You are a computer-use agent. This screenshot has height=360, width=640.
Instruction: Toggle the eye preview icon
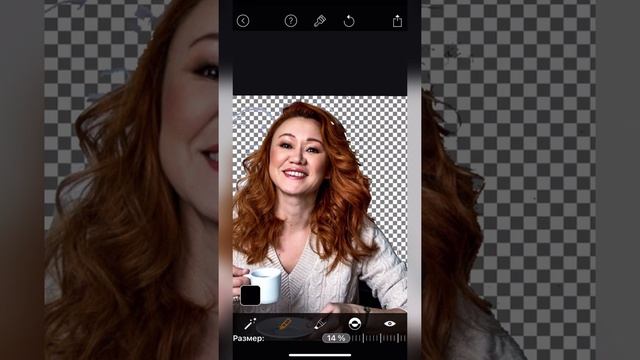coord(390,324)
